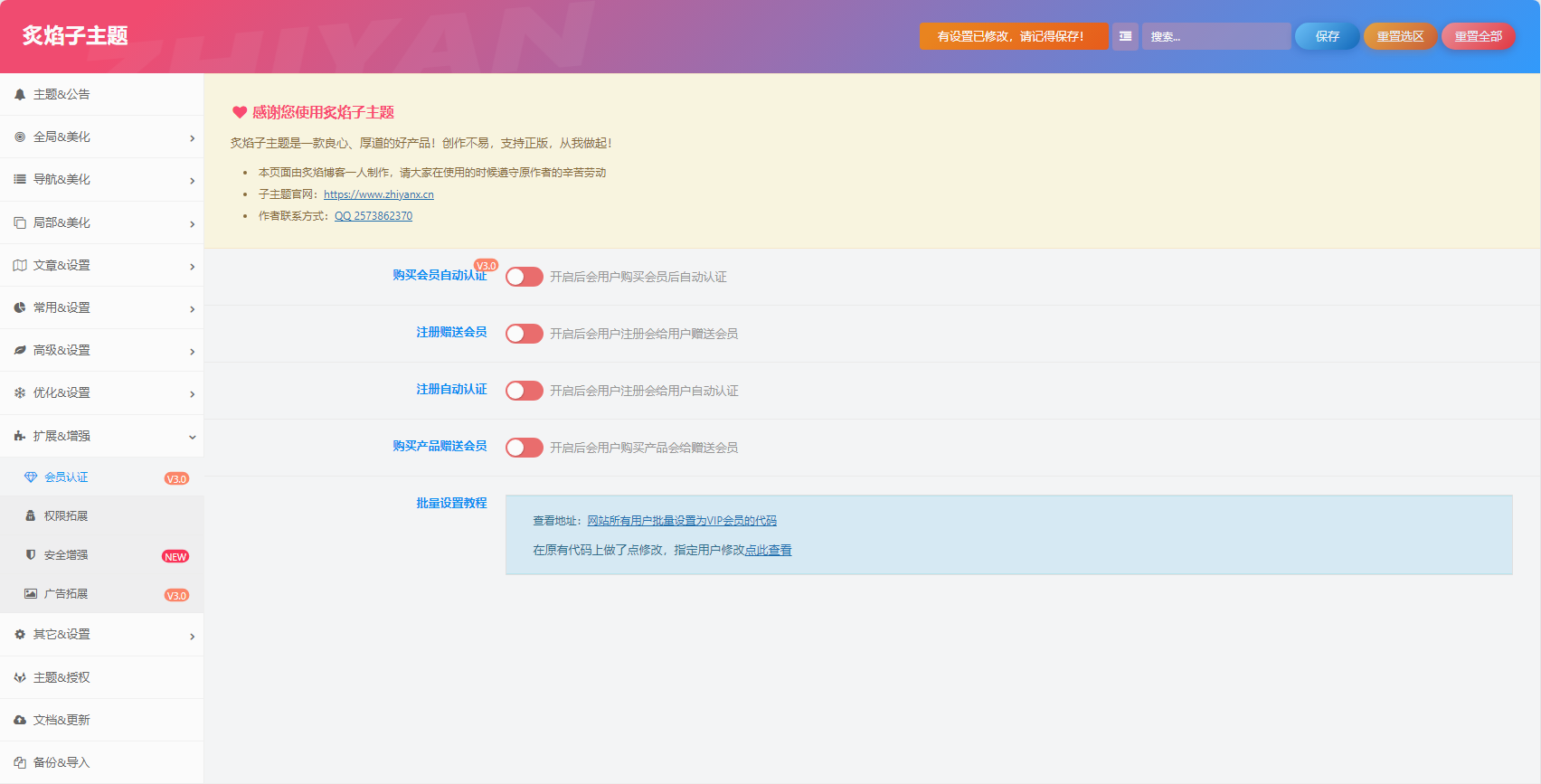Image resolution: width=1541 pixels, height=784 pixels.
Task: Open the 主题&公告 menu item
Action: [x=101, y=94]
